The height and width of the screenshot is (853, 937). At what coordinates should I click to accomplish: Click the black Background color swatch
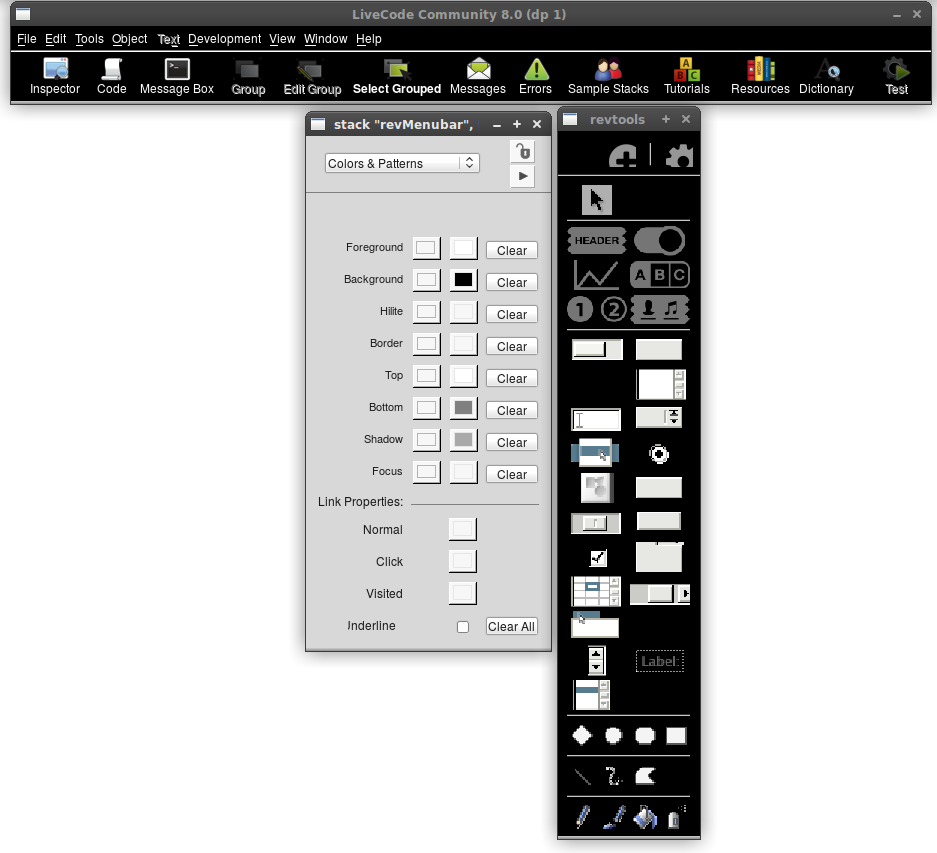point(462,280)
